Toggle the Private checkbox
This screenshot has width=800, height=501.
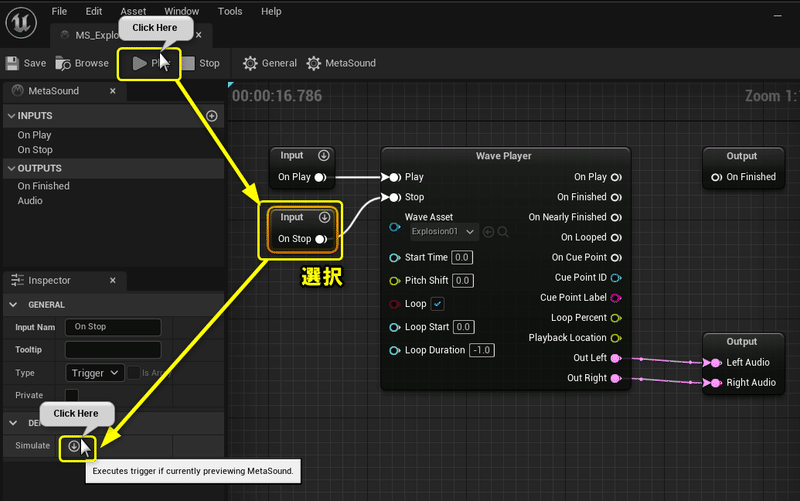click(x=72, y=395)
